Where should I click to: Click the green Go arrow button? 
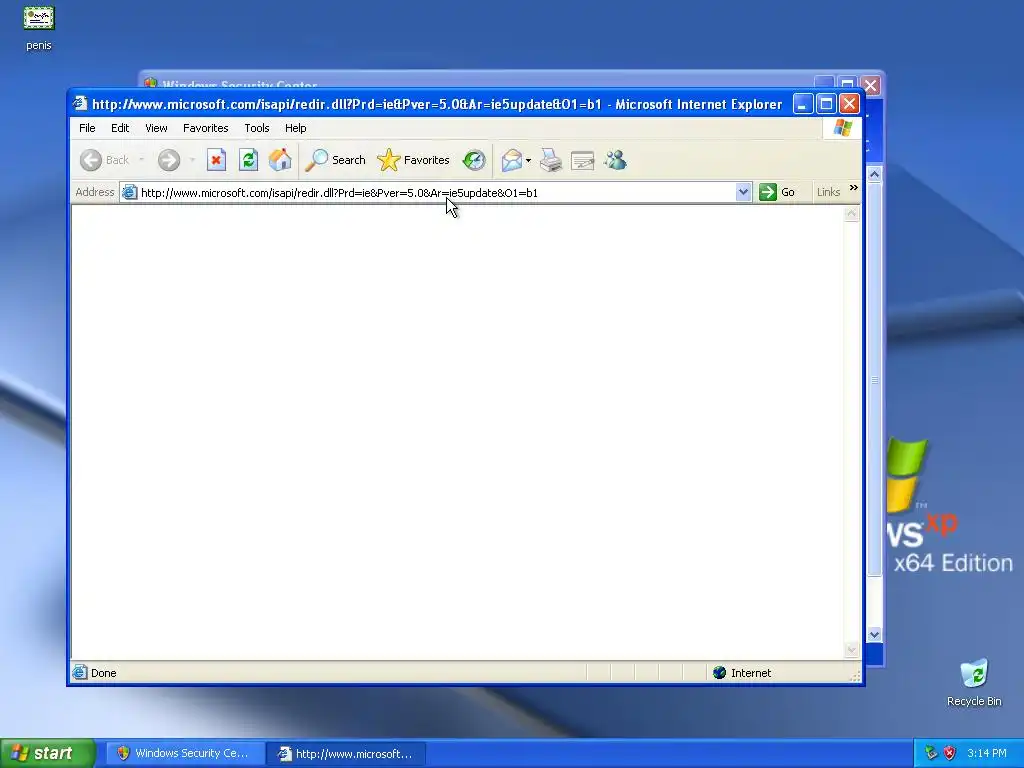(767, 192)
